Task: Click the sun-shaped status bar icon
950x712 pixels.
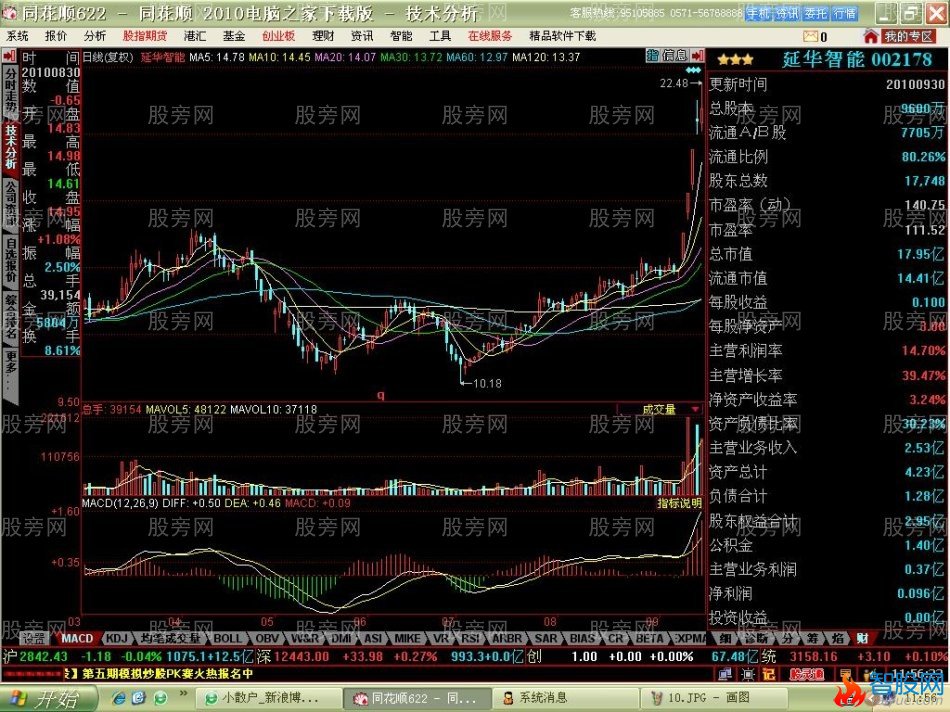Action: point(748,674)
